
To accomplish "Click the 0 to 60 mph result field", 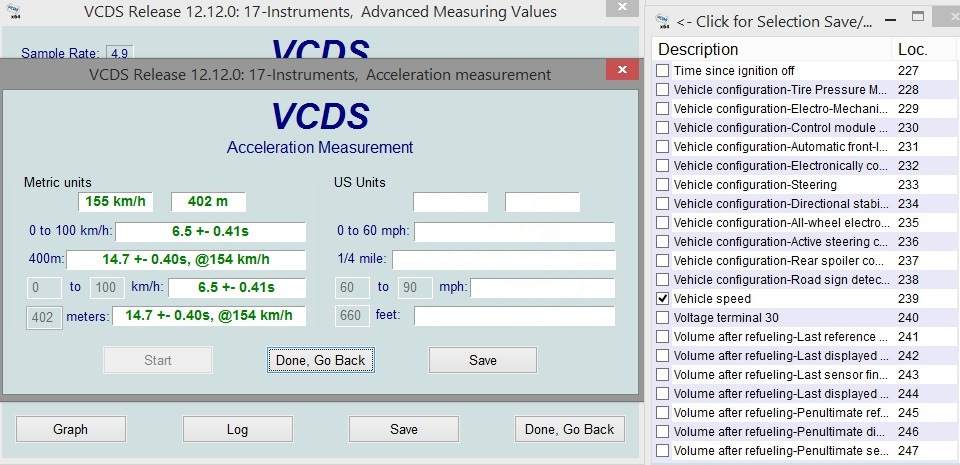I will tap(514, 232).
